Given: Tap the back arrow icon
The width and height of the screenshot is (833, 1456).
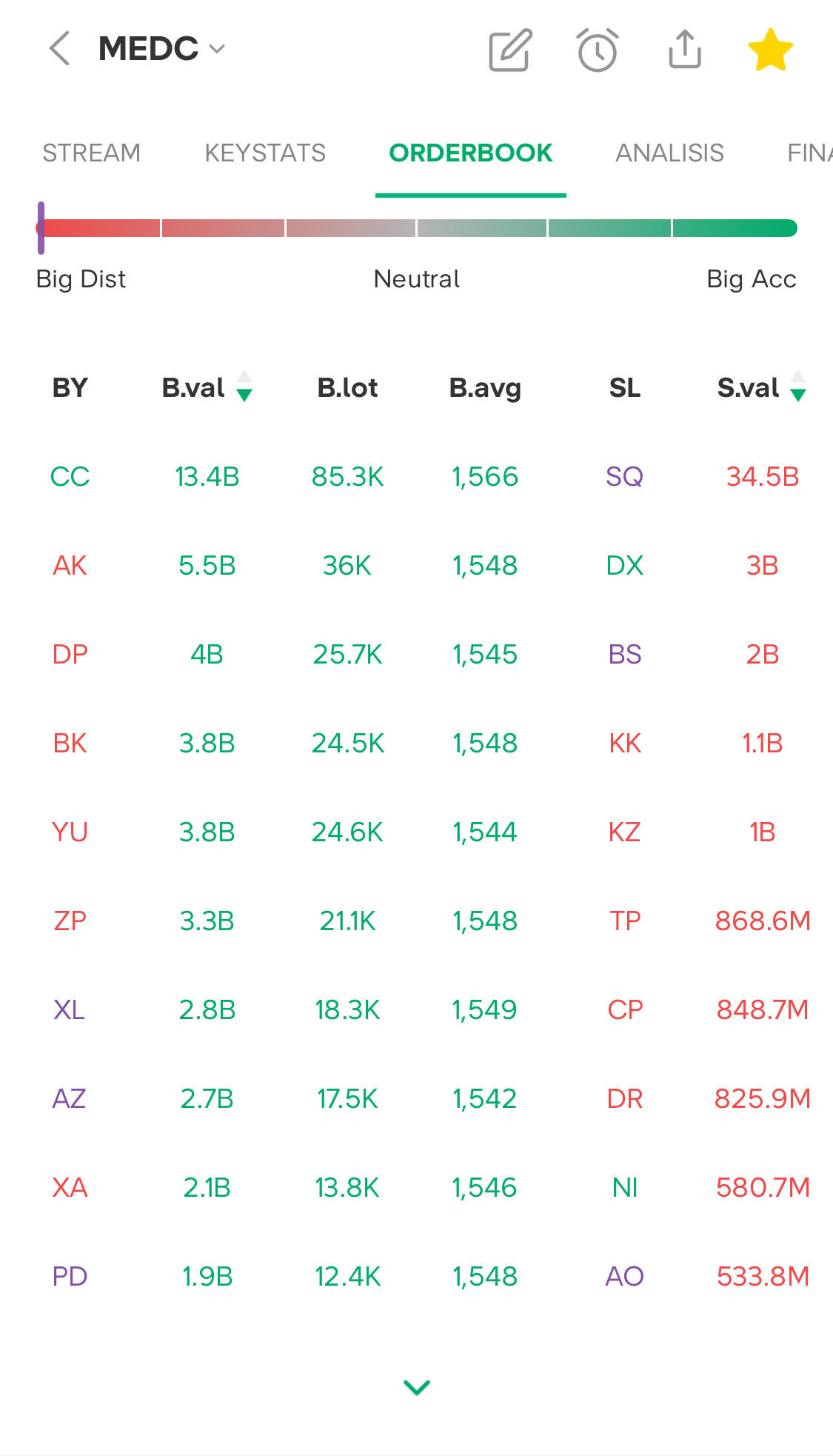Looking at the screenshot, I should pos(60,49).
